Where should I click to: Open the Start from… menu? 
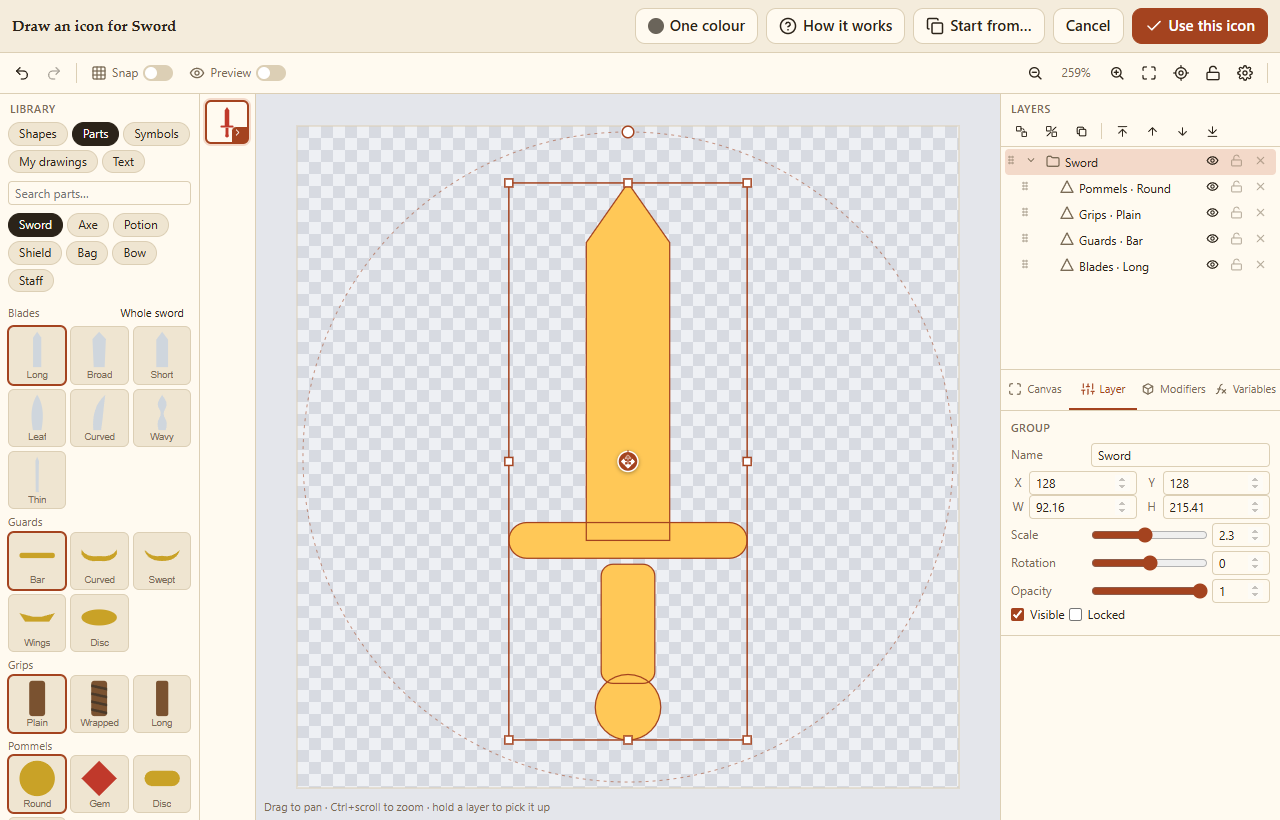pyautogui.click(x=979, y=26)
